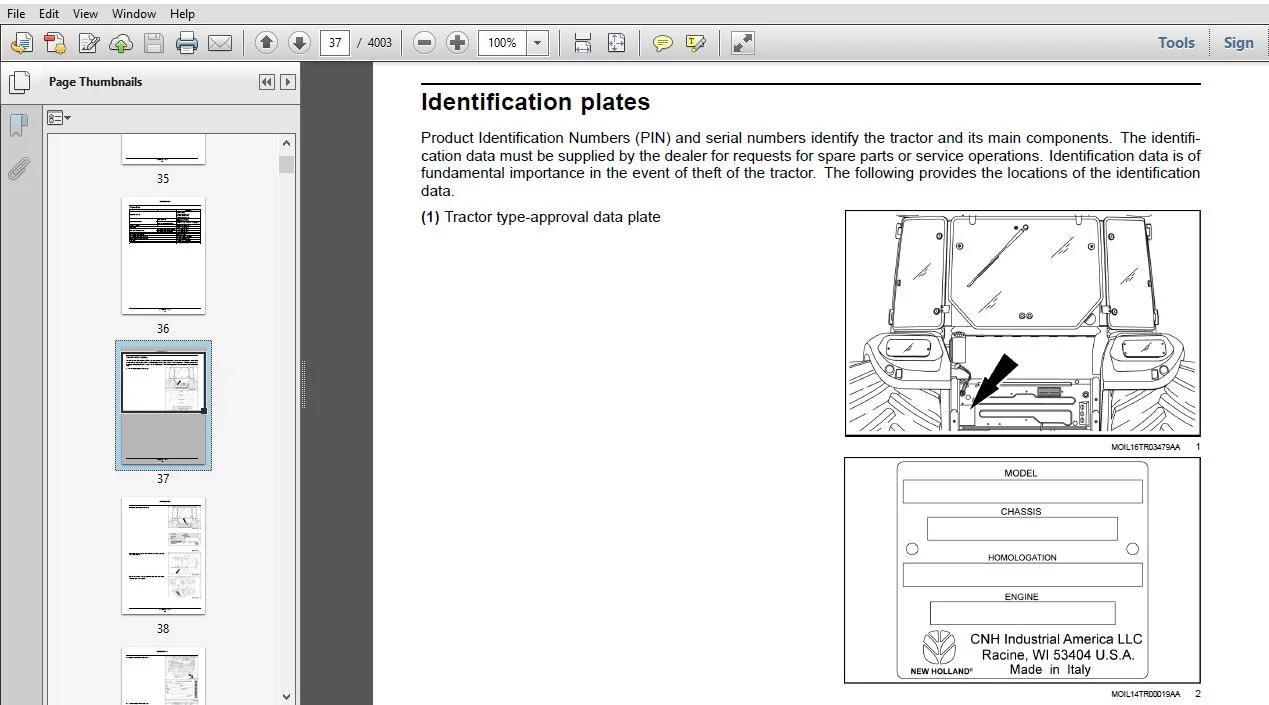This screenshot has width=1269, height=705.
Task: Click the "CNH Industrial America LLC" text
Action: tap(1056, 639)
